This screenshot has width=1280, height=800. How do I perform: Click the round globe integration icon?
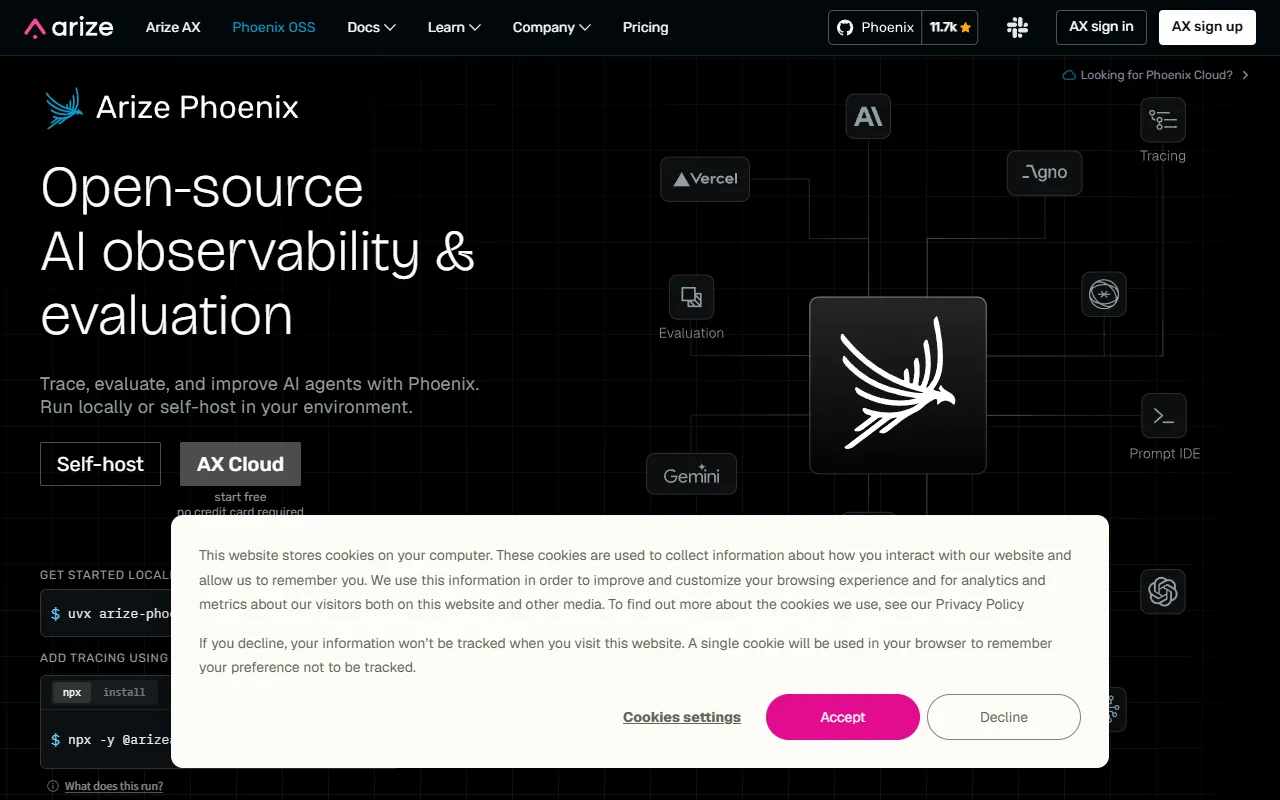click(x=1104, y=295)
